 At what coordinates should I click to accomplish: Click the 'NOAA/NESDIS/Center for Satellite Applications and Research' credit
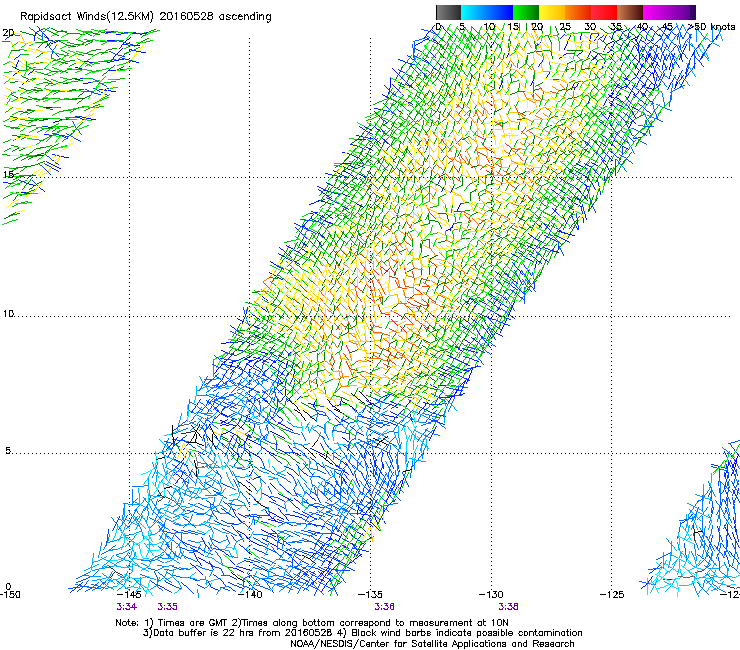[432, 644]
